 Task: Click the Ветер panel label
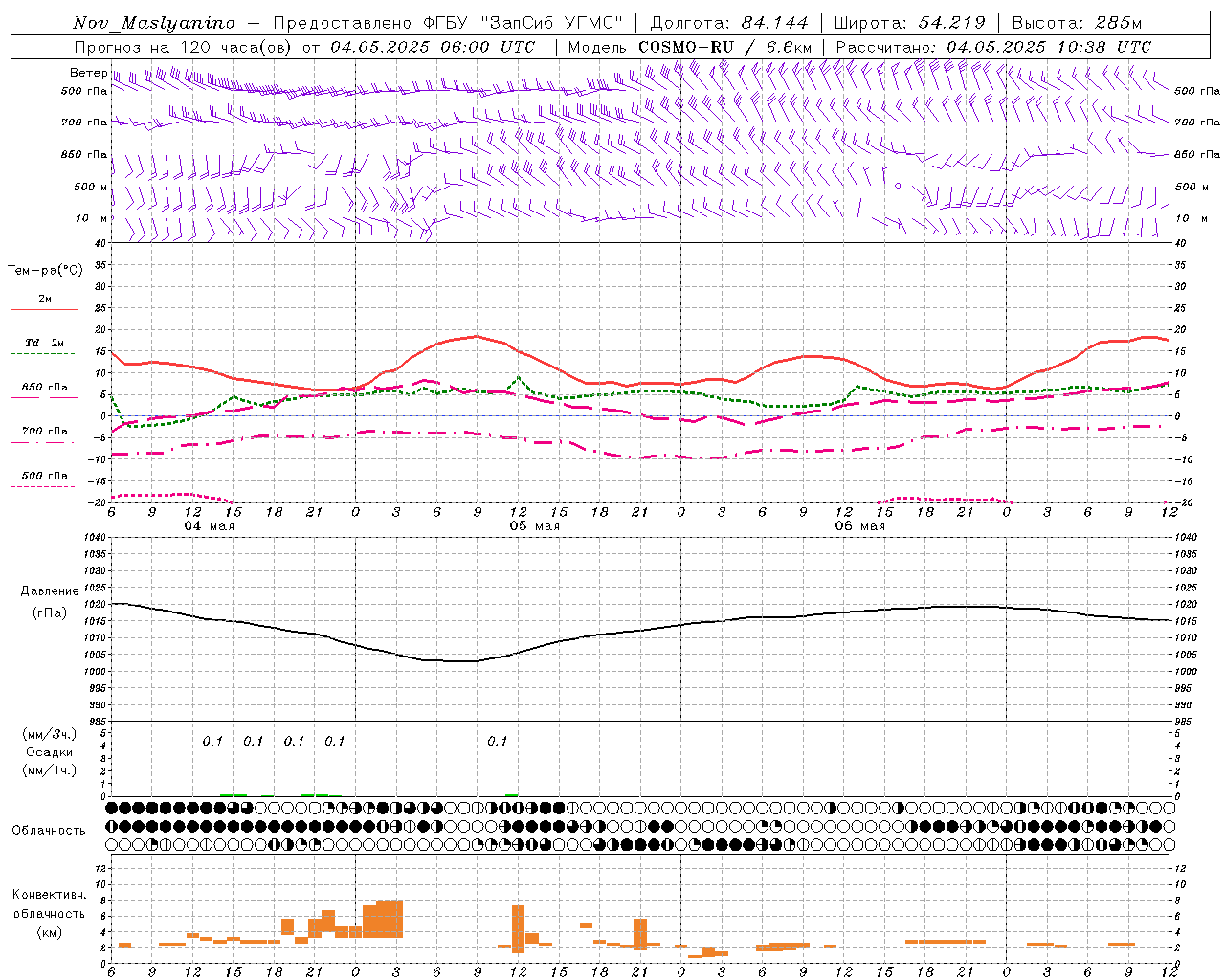(88, 73)
